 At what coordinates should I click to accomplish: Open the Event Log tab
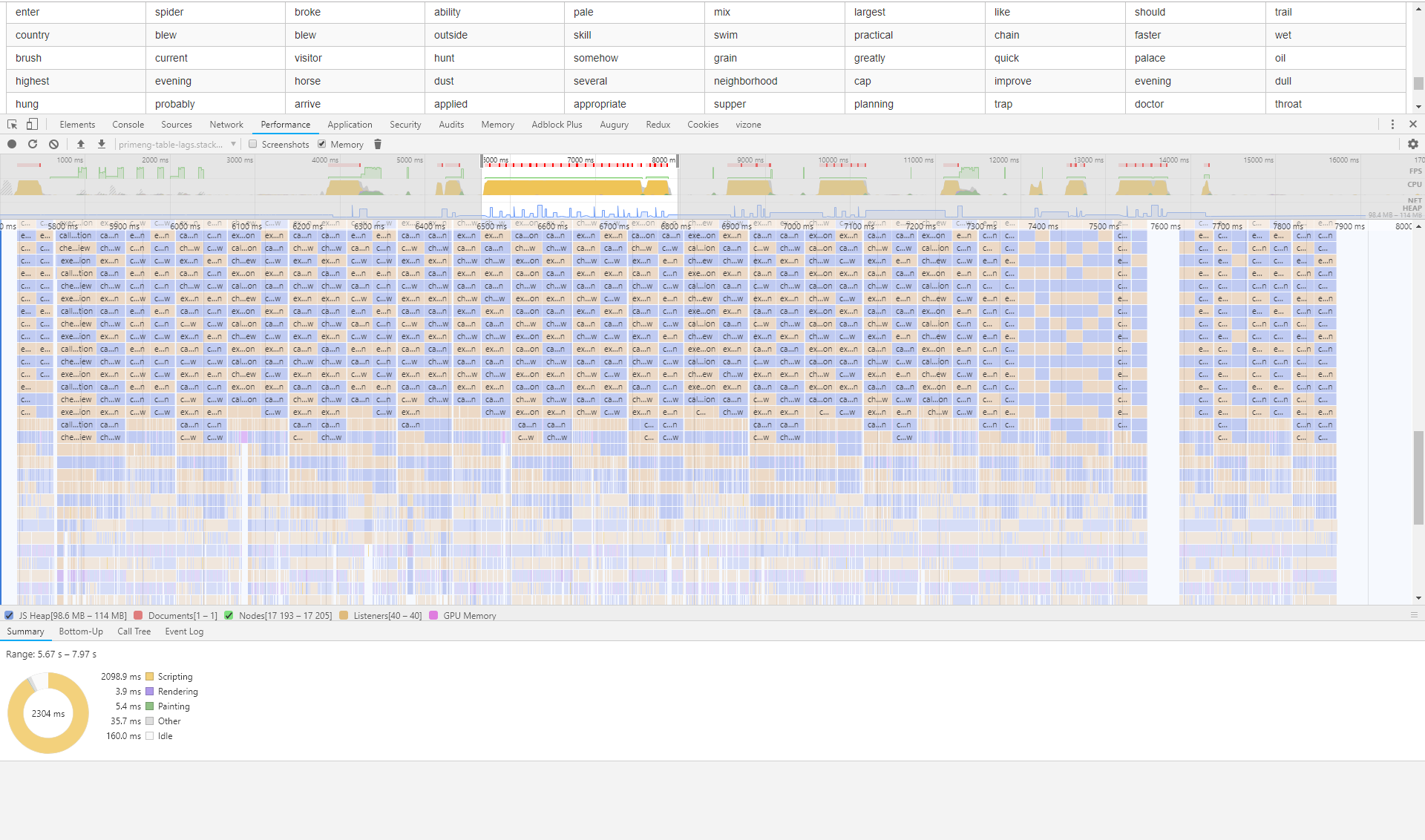point(183,631)
